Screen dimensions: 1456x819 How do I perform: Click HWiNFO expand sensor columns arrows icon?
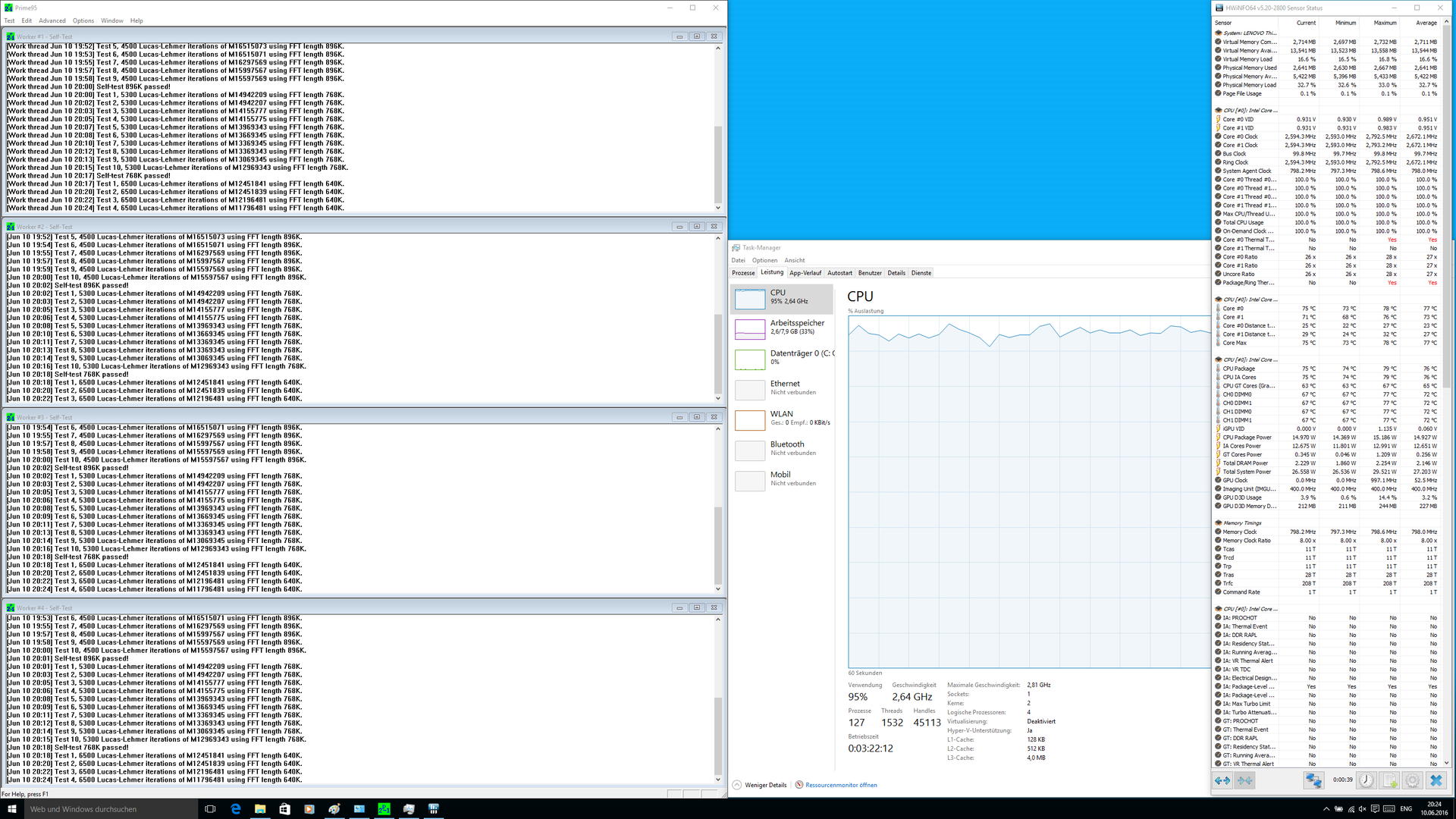point(1222,780)
